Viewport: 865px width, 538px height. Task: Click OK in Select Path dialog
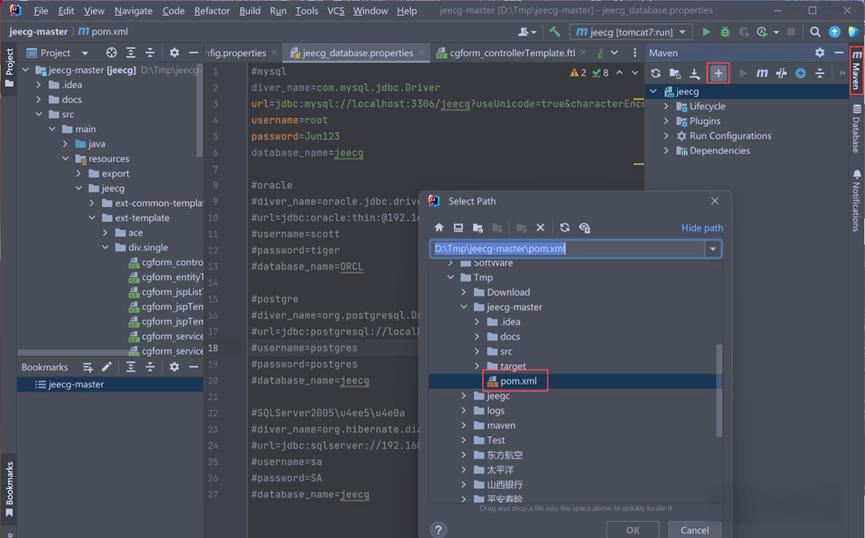click(x=633, y=530)
